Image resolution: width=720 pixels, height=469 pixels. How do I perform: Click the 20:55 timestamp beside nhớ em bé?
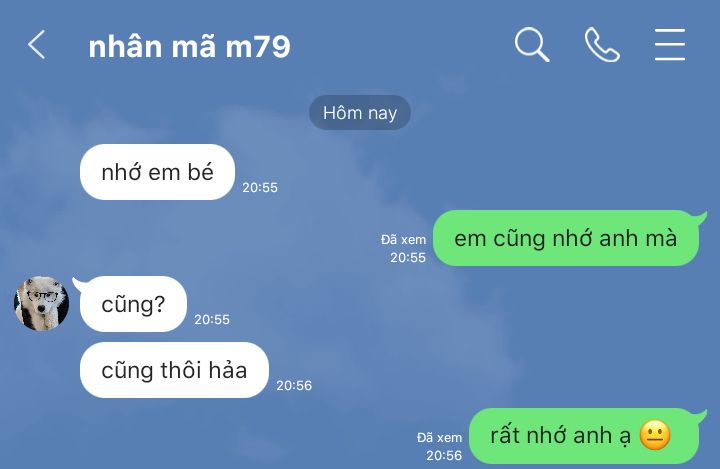[260, 187]
